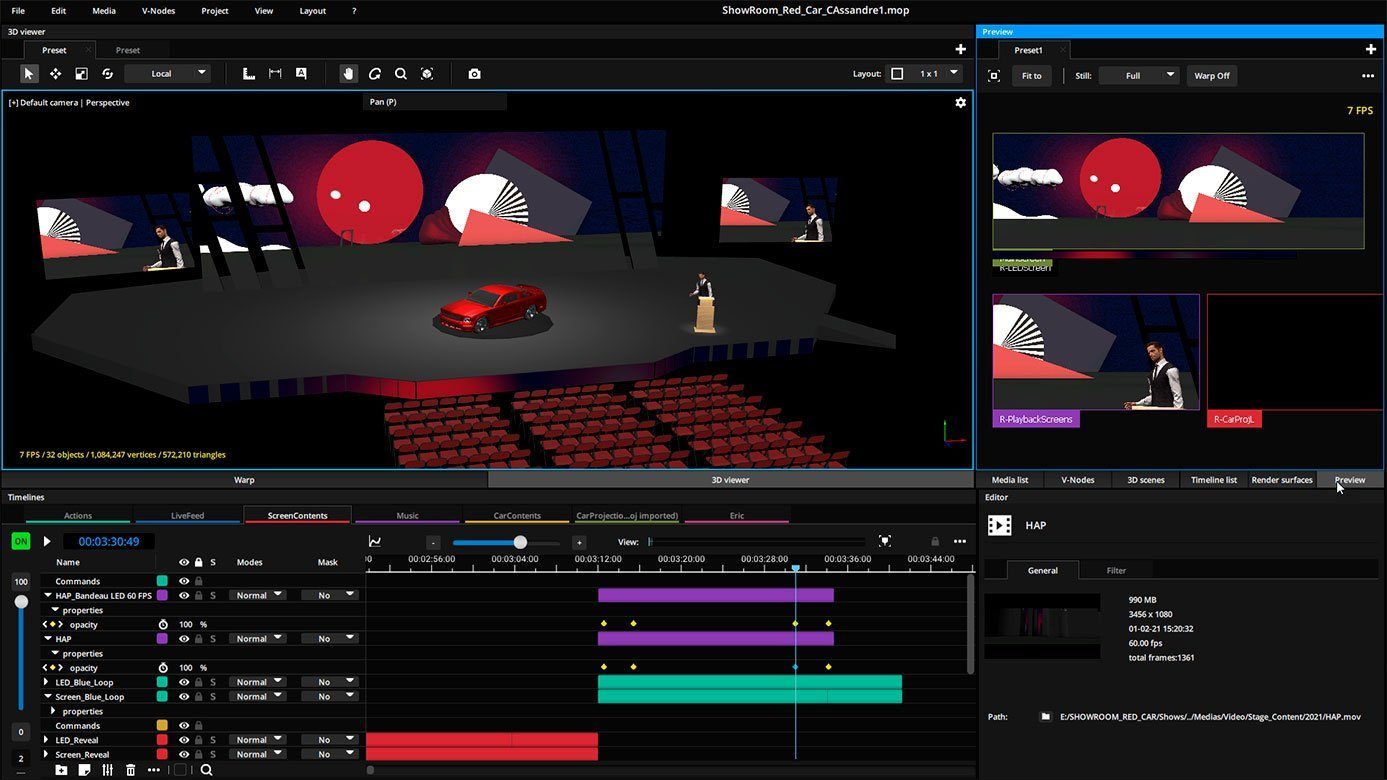
Task: Lock the Screen_Reveal layer
Action: coord(198,754)
